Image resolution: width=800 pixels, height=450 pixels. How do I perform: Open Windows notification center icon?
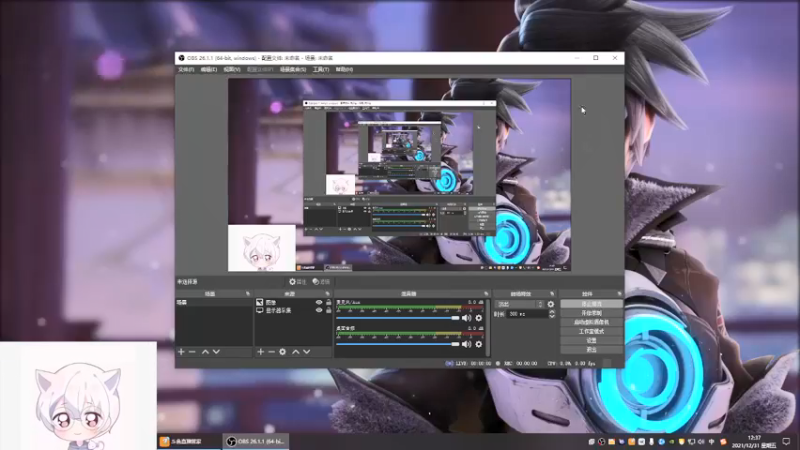[786, 442]
